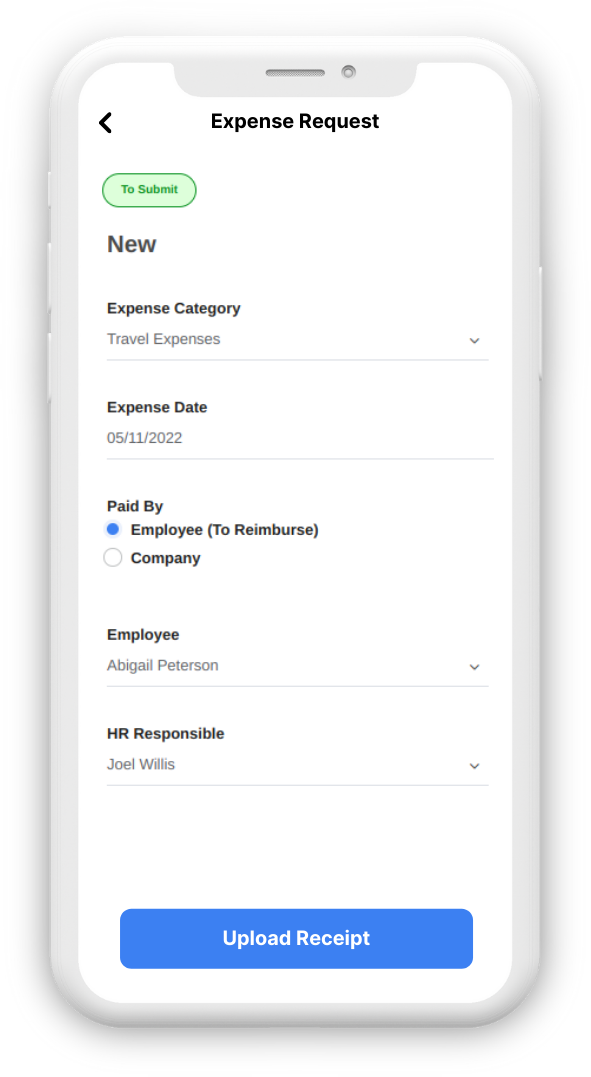Click the Paid By section label
The width and height of the screenshot is (591, 1077).
coord(135,507)
